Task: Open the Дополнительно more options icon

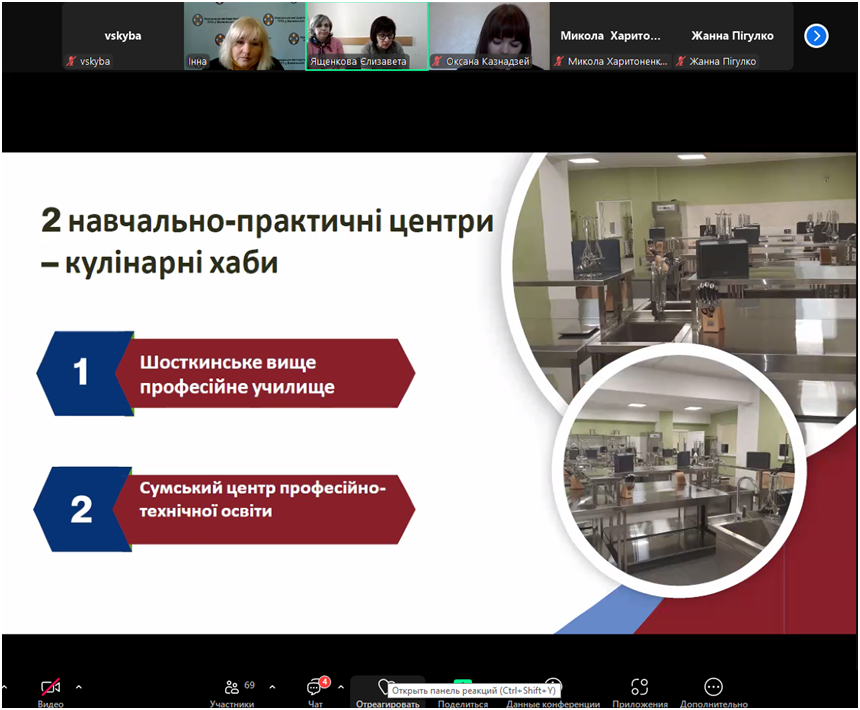Action: click(714, 687)
